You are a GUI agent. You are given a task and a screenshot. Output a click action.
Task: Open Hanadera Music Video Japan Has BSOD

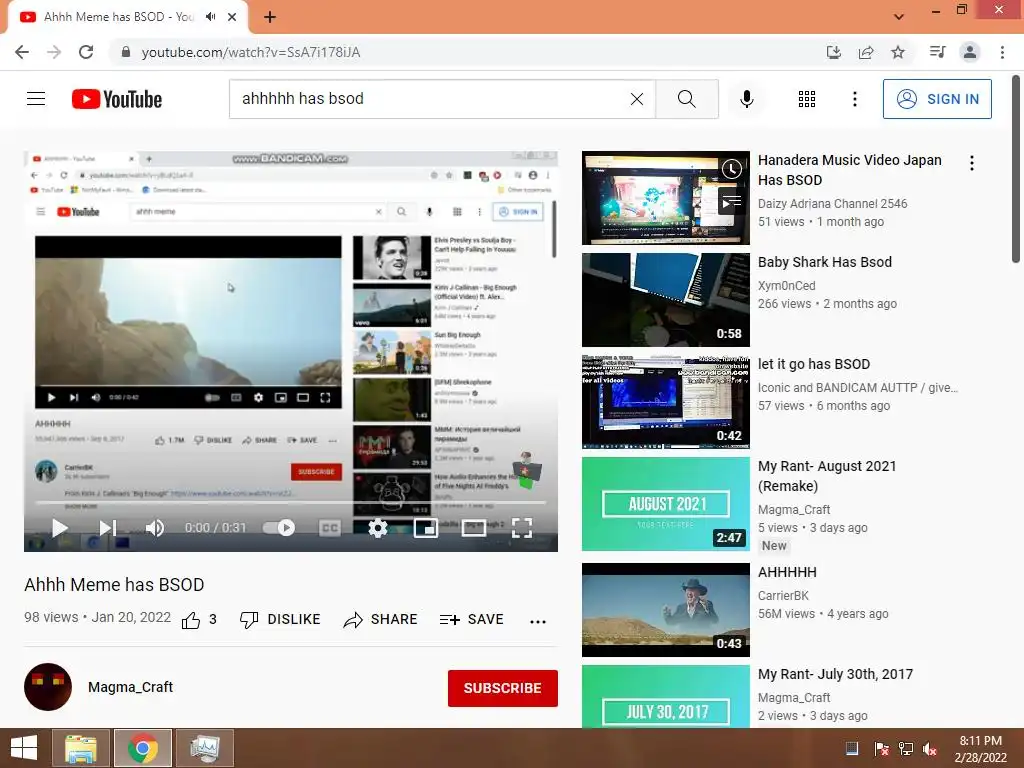850,170
